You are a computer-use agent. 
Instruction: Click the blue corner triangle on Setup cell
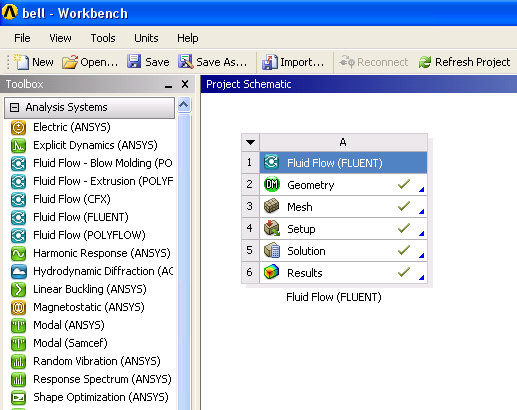pos(421,233)
